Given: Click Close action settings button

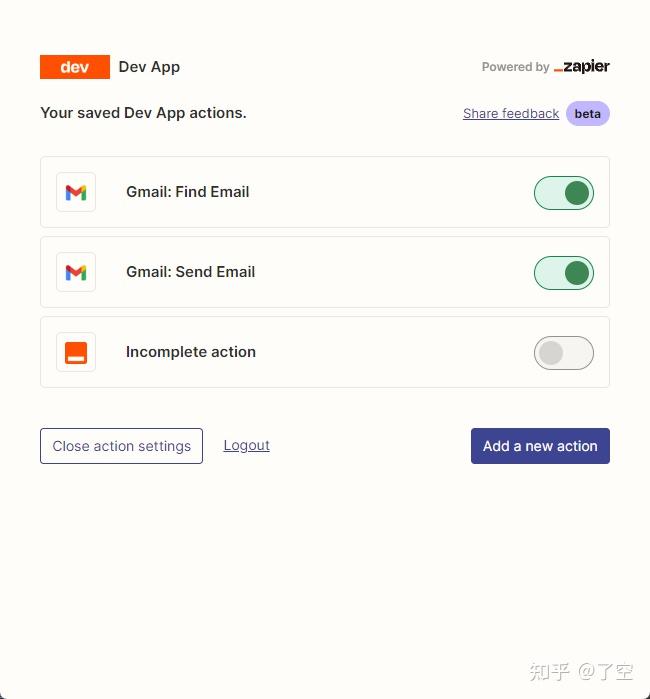Looking at the screenshot, I should click(121, 446).
